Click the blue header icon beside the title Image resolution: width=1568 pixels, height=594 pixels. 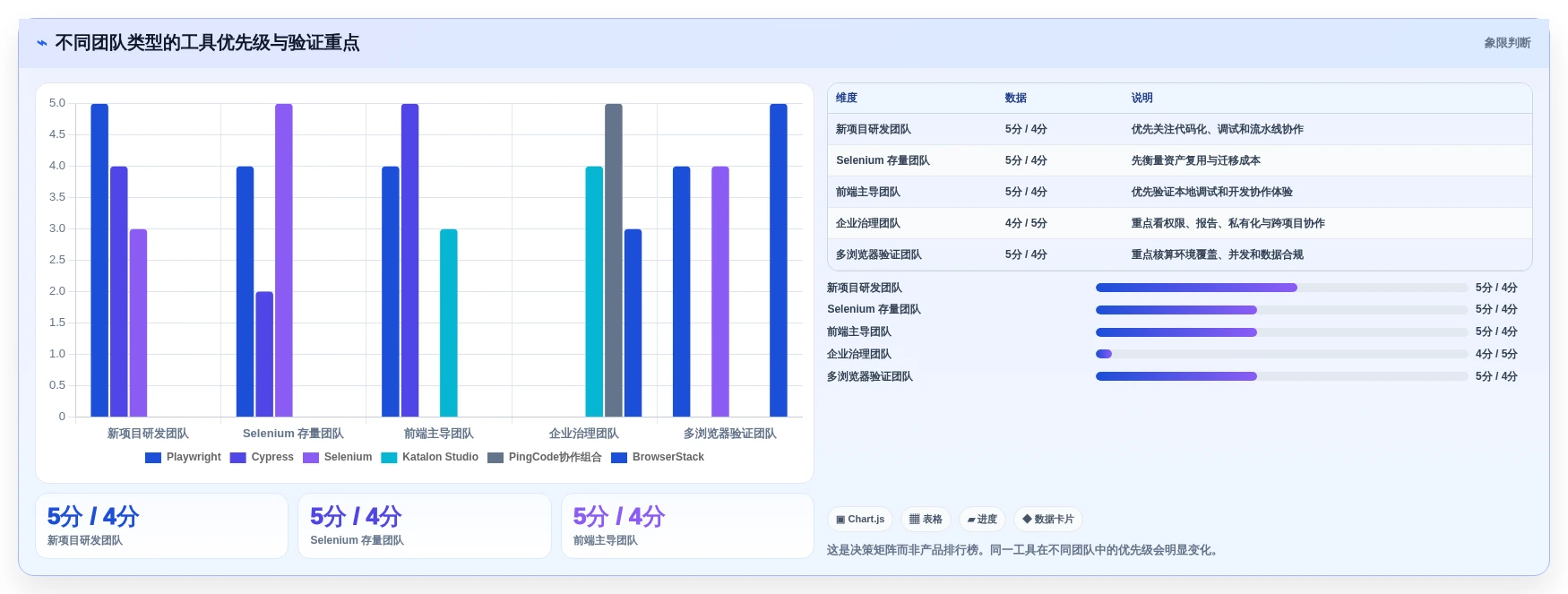click(42, 43)
